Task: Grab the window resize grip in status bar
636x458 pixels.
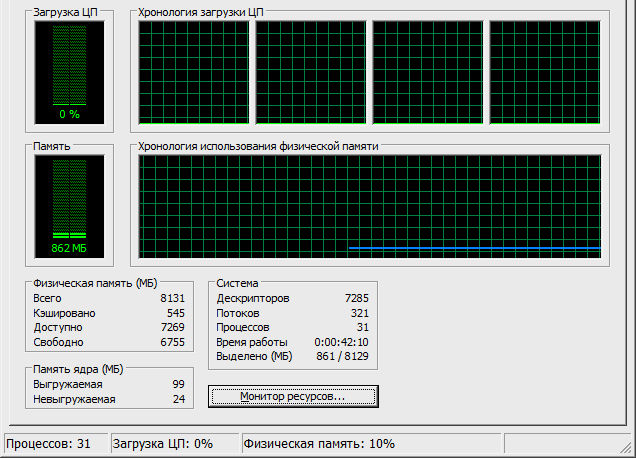Action: point(625,447)
